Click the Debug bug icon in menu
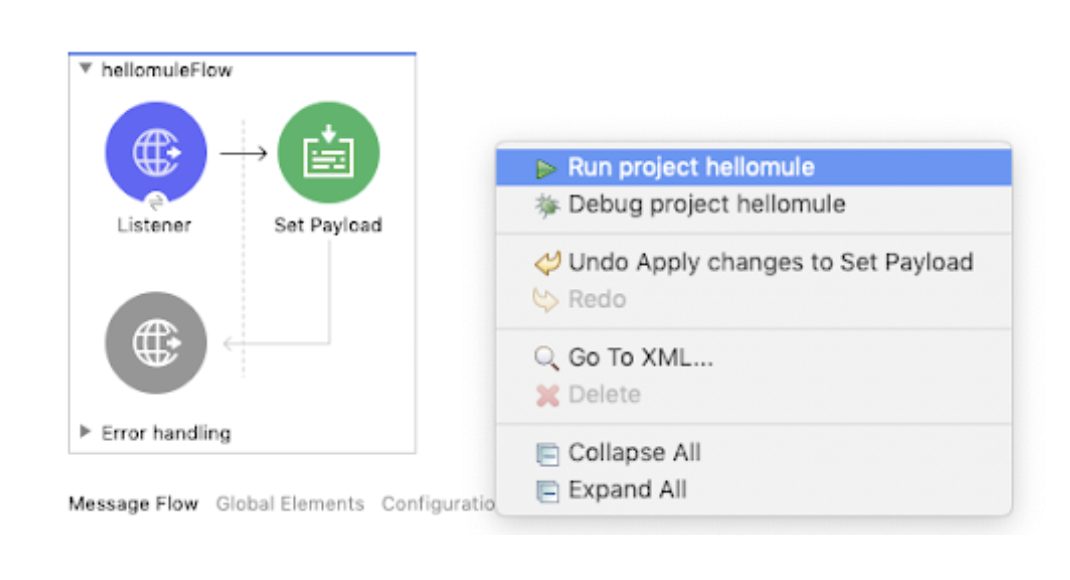1070x580 pixels. [x=547, y=205]
